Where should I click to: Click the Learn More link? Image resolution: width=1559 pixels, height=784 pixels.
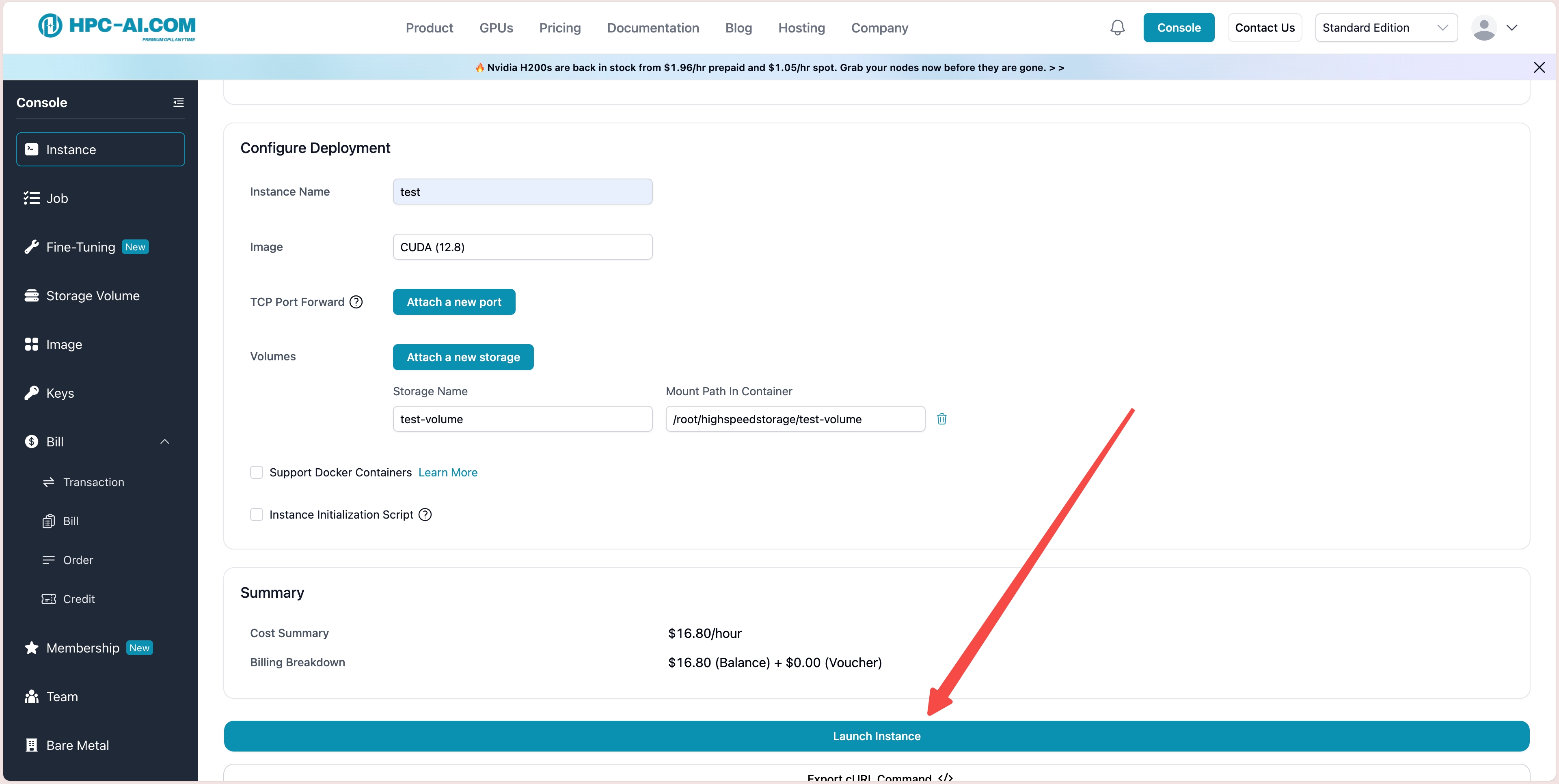pos(448,472)
